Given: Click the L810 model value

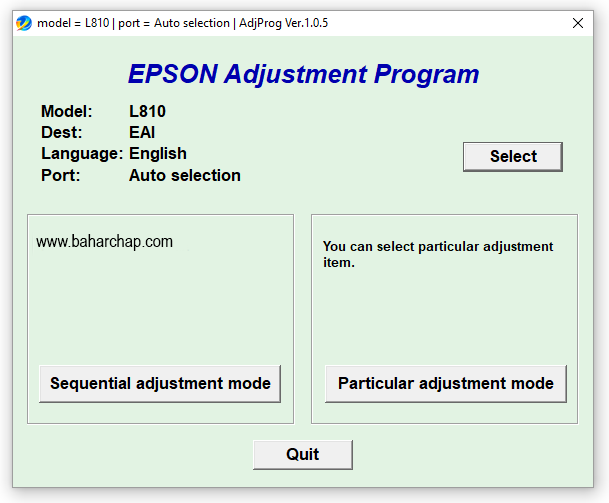Looking at the screenshot, I should coord(147,111).
